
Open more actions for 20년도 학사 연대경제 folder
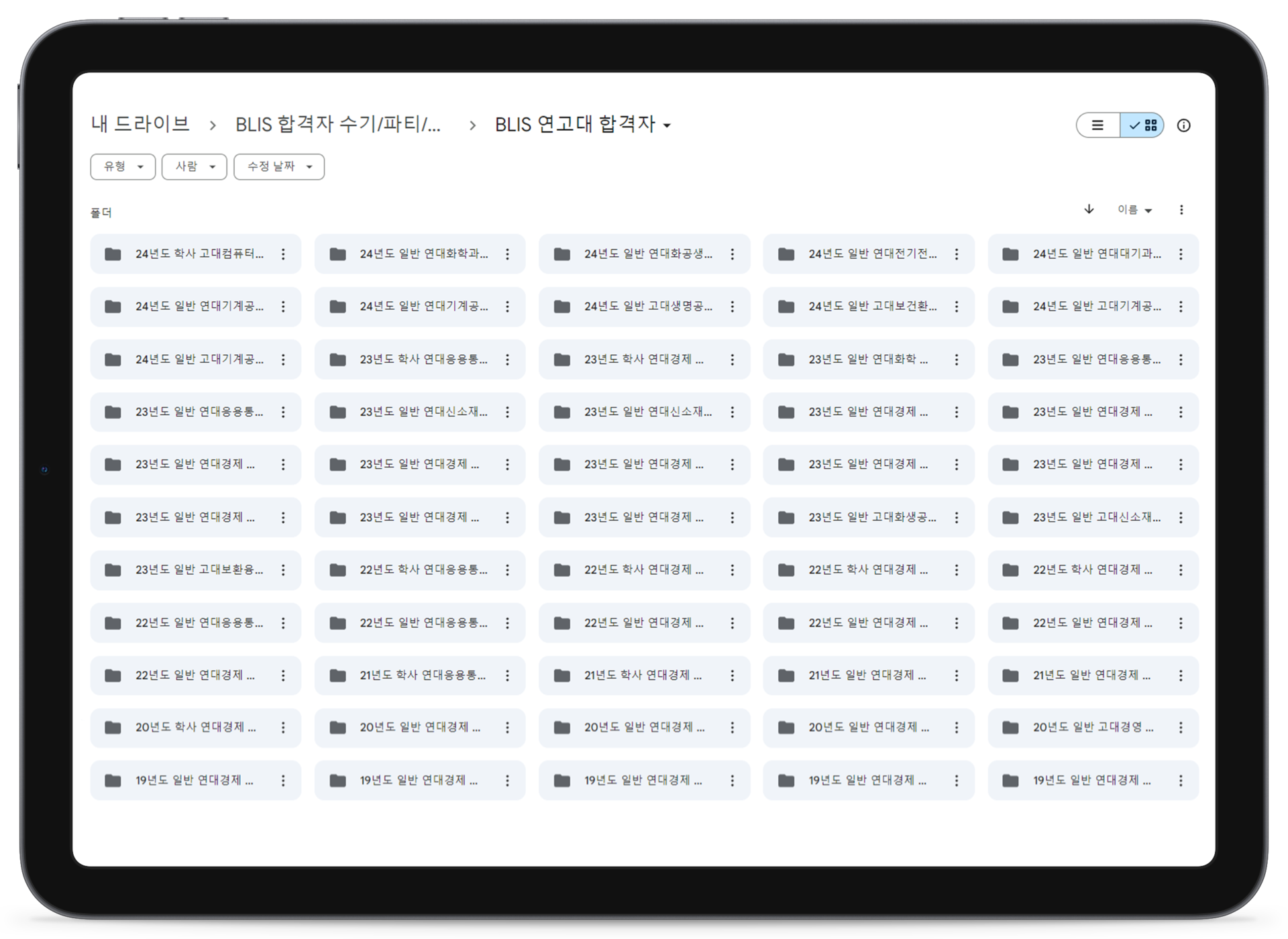click(283, 728)
